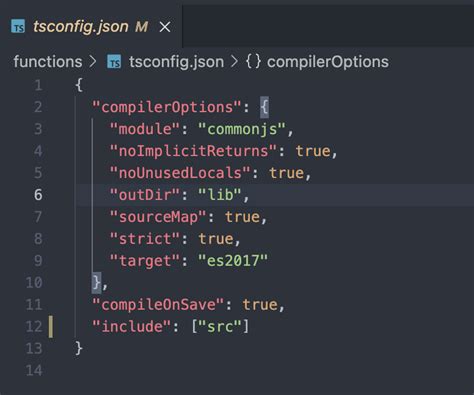This screenshot has width=474, height=395.
Task: Click the opening brace on line 1
Action: tap(79, 85)
